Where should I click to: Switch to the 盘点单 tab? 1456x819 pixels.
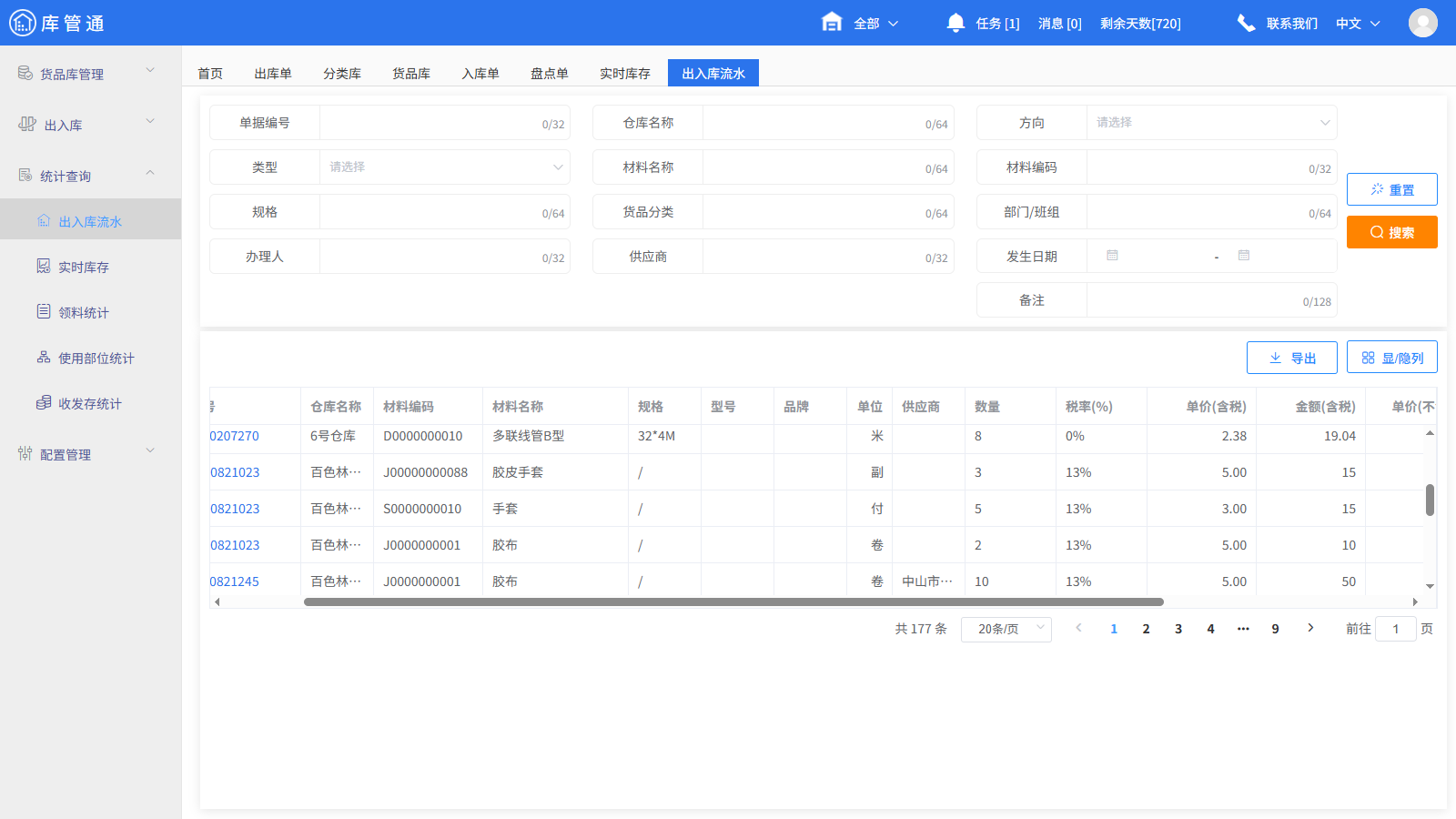(550, 73)
